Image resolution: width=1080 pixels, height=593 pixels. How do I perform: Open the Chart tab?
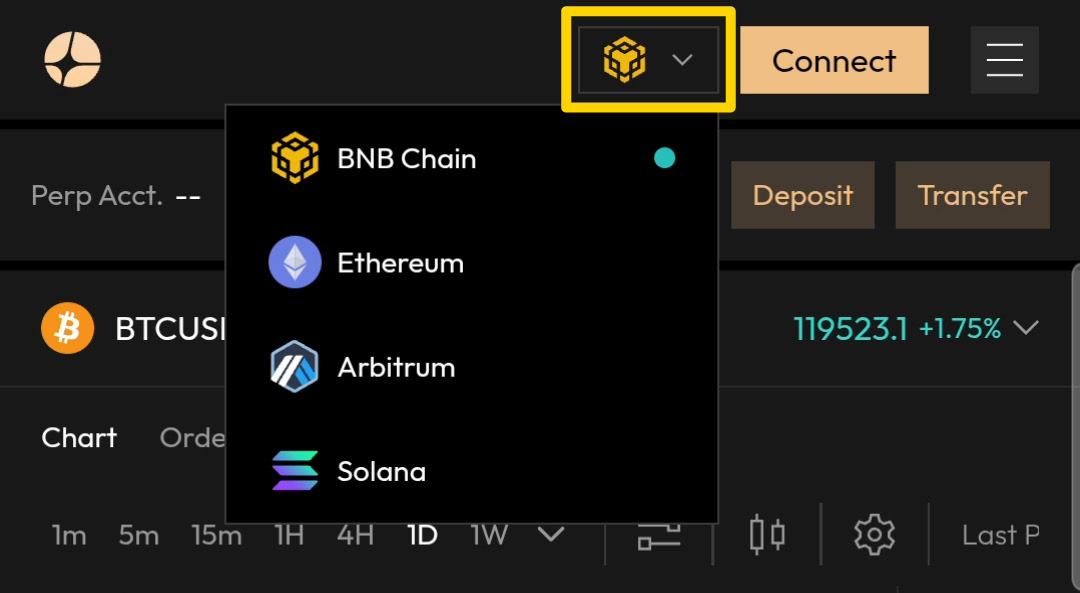(79, 438)
